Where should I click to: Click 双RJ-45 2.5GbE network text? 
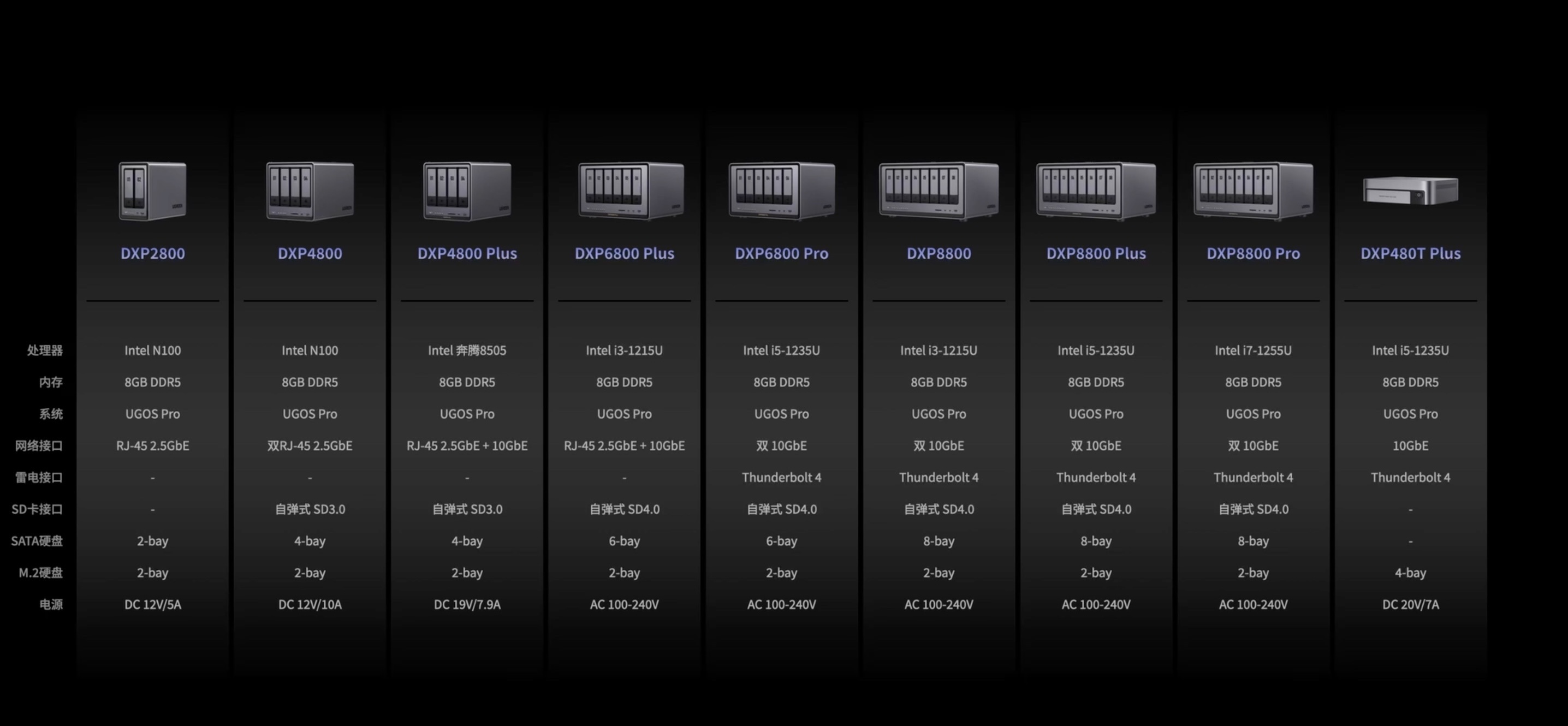310,445
